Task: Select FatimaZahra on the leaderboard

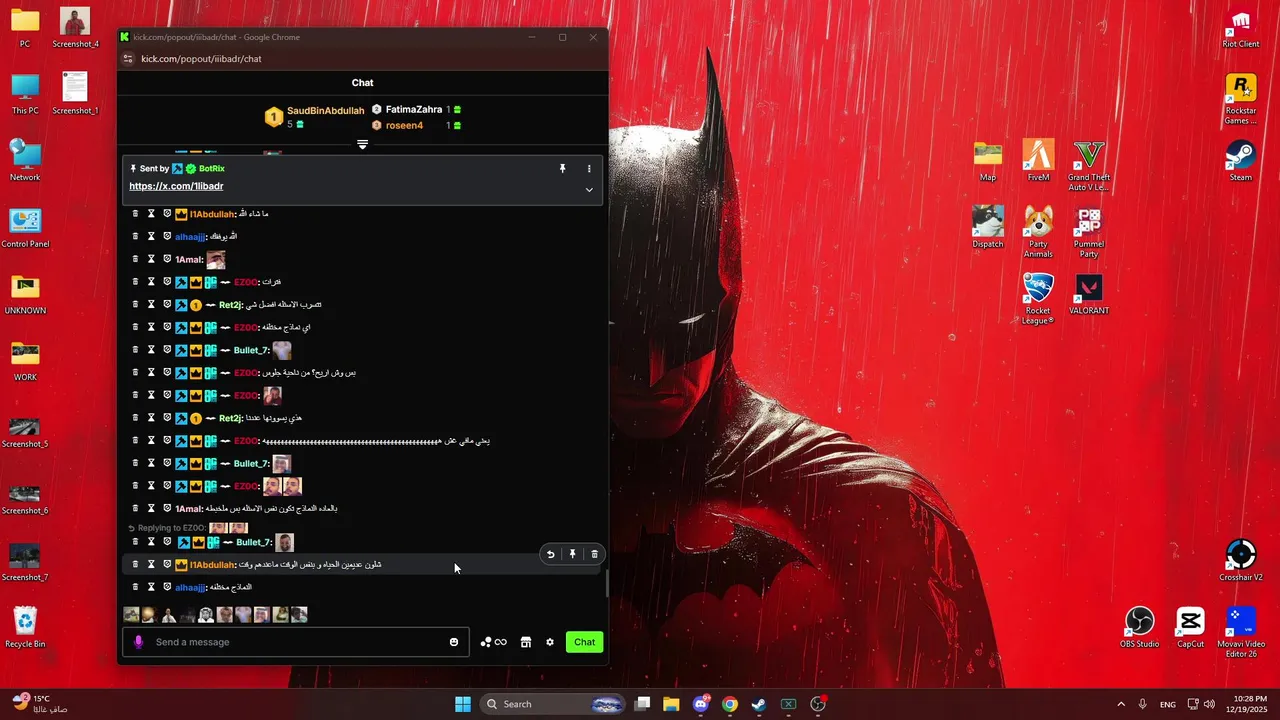Action: pyautogui.click(x=414, y=110)
